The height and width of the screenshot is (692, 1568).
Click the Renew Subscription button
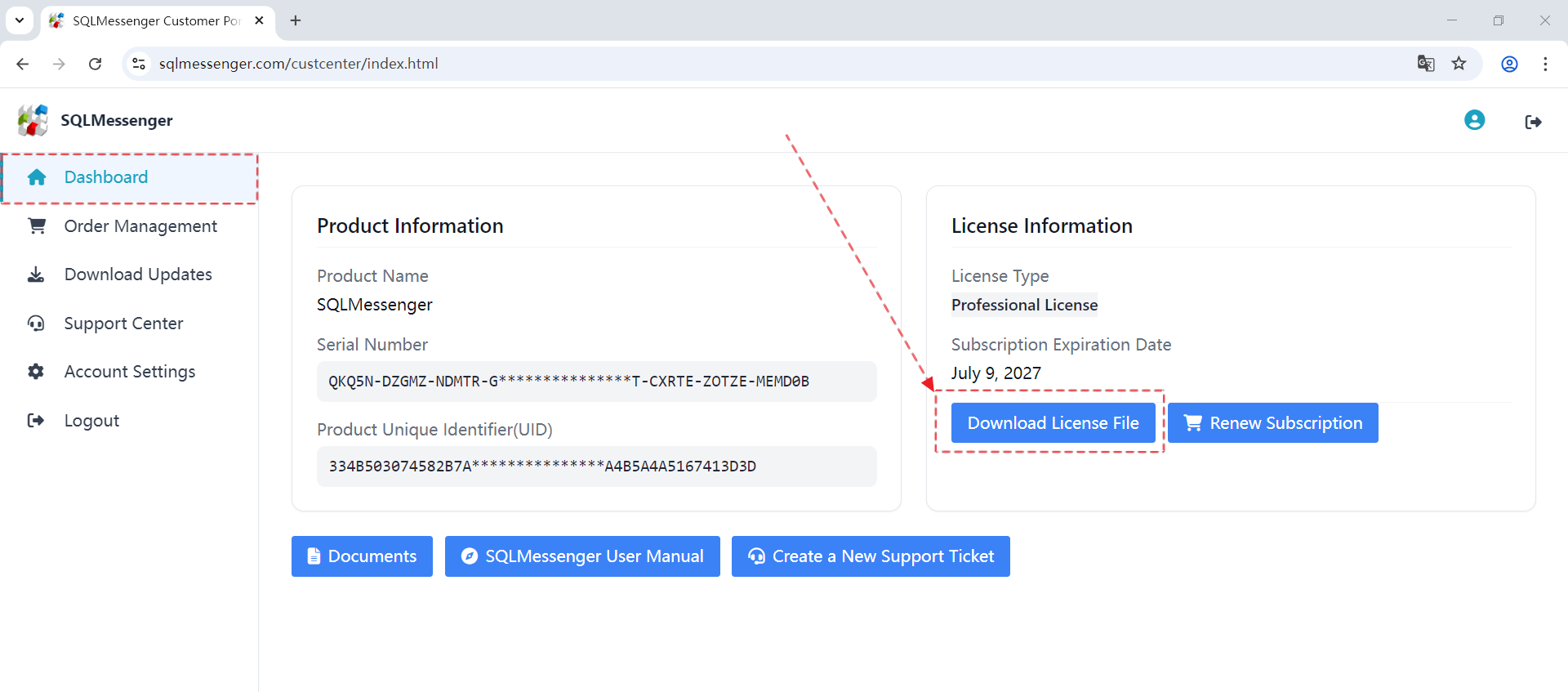point(1272,423)
